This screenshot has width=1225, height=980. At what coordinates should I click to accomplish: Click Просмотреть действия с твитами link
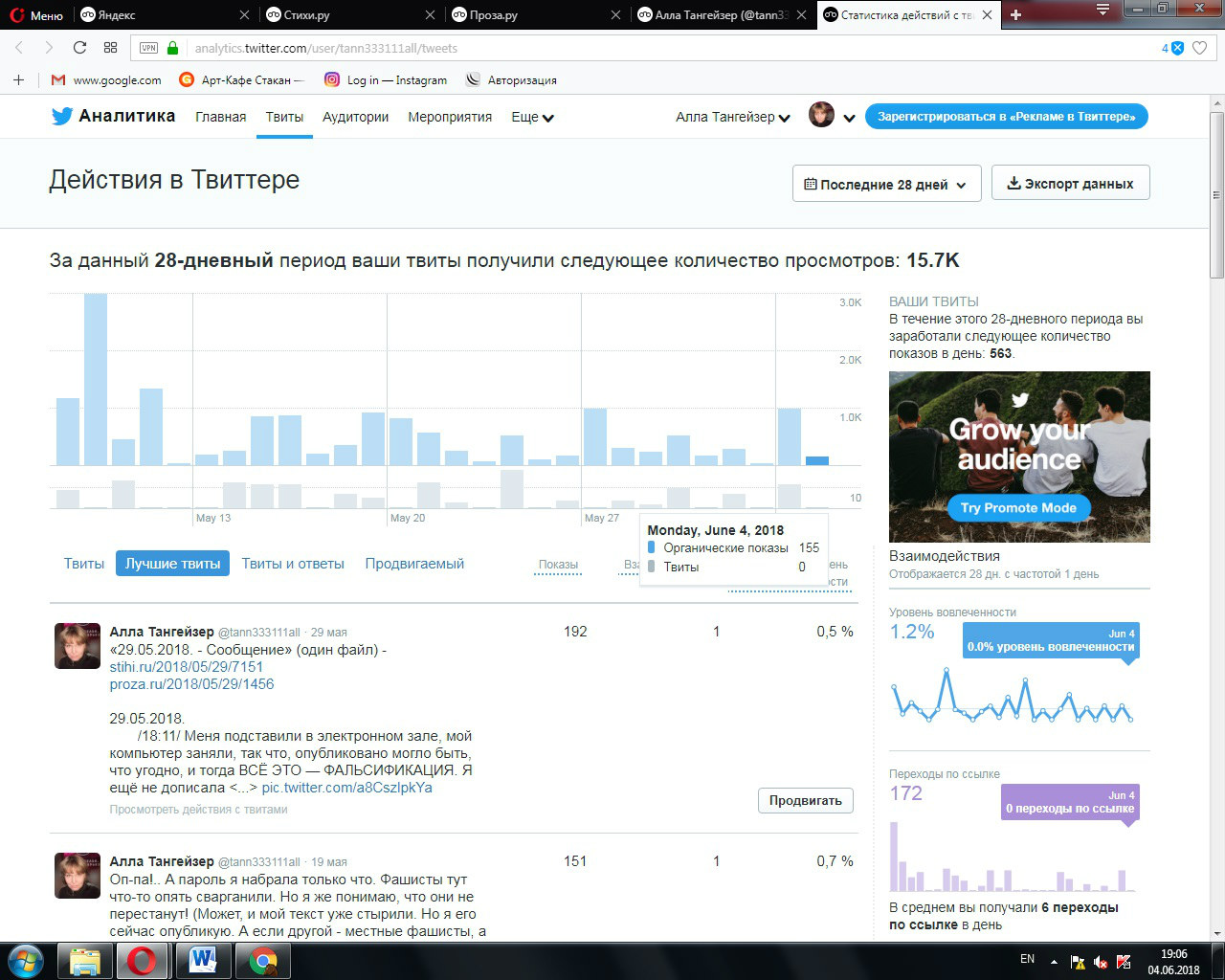[x=198, y=810]
